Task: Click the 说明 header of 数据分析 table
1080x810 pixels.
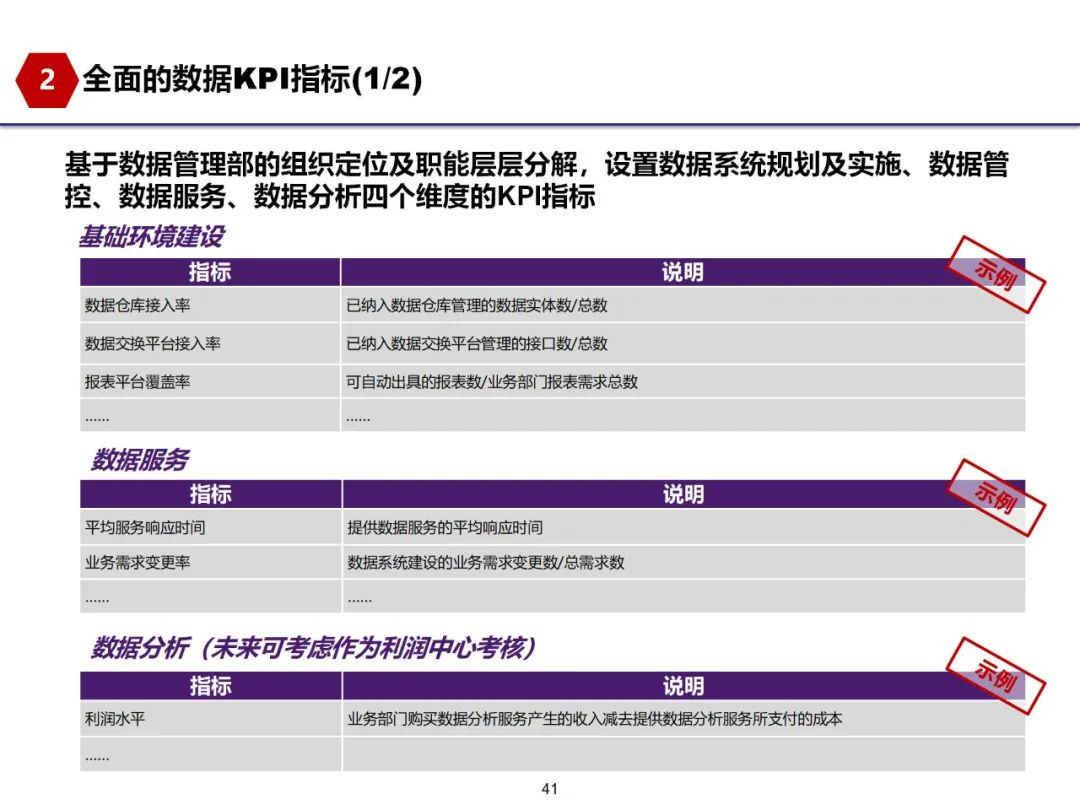Action: point(683,685)
